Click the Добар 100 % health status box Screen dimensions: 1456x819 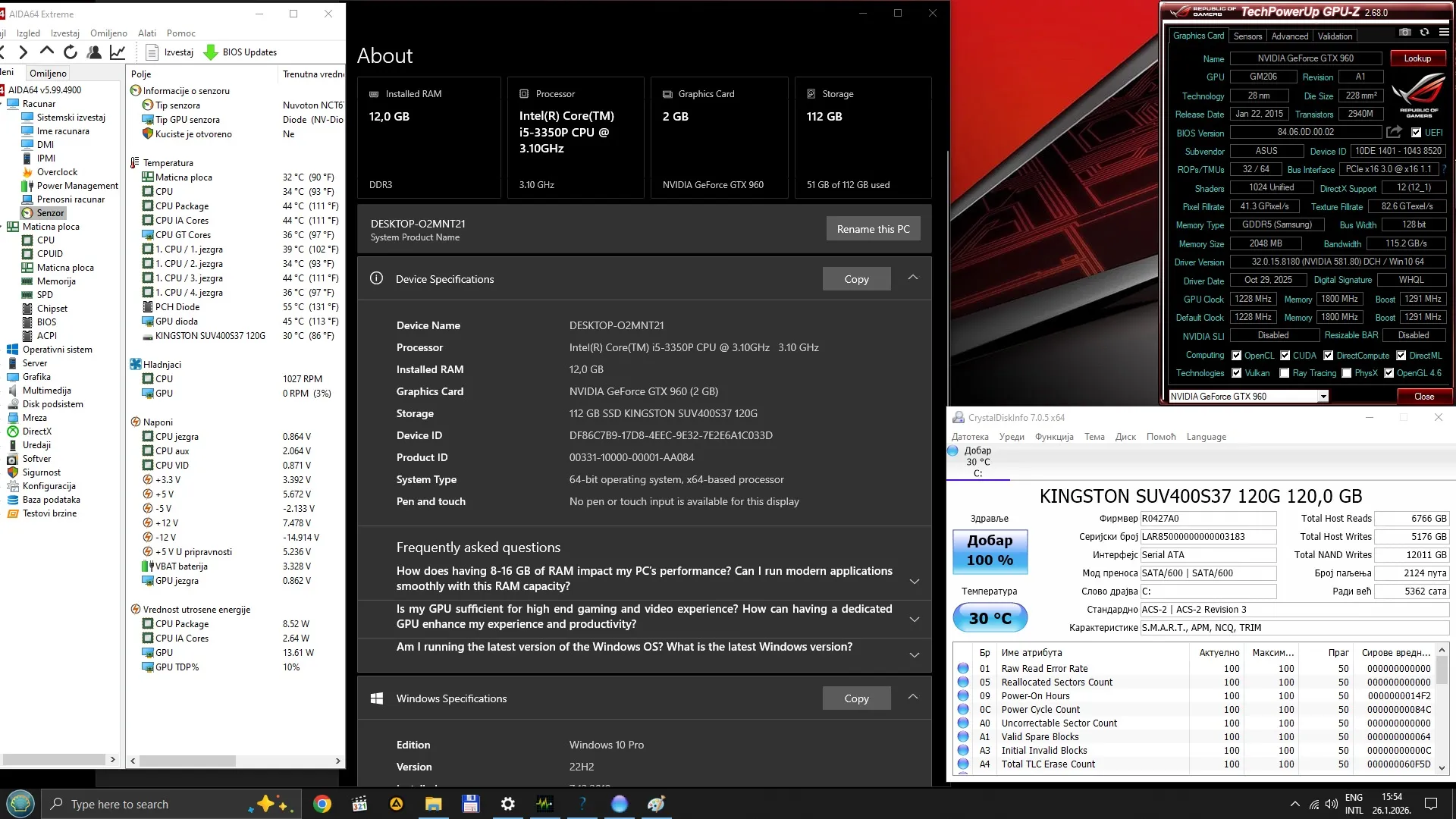[990, 551]
